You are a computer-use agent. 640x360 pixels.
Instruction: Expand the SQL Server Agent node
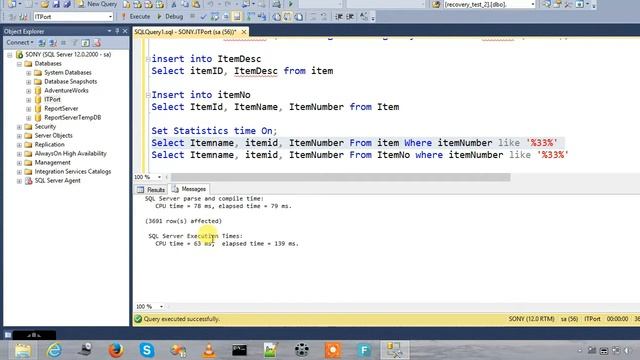(x=19, y=181)
